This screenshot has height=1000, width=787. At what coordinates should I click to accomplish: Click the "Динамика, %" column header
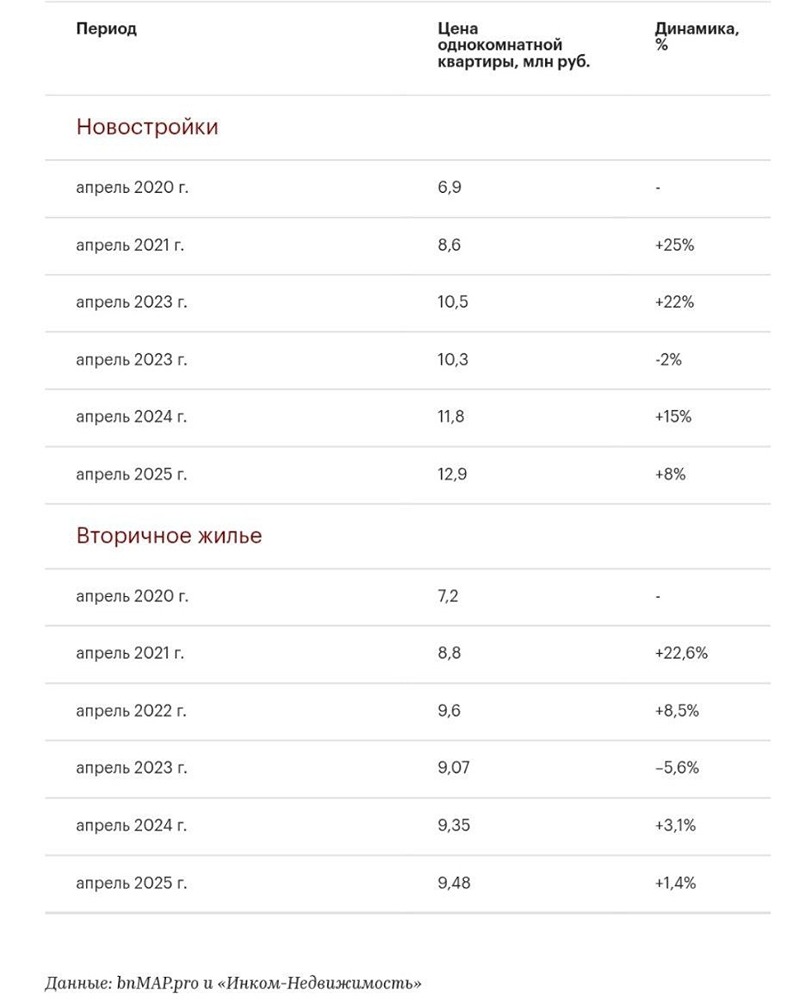697,37
